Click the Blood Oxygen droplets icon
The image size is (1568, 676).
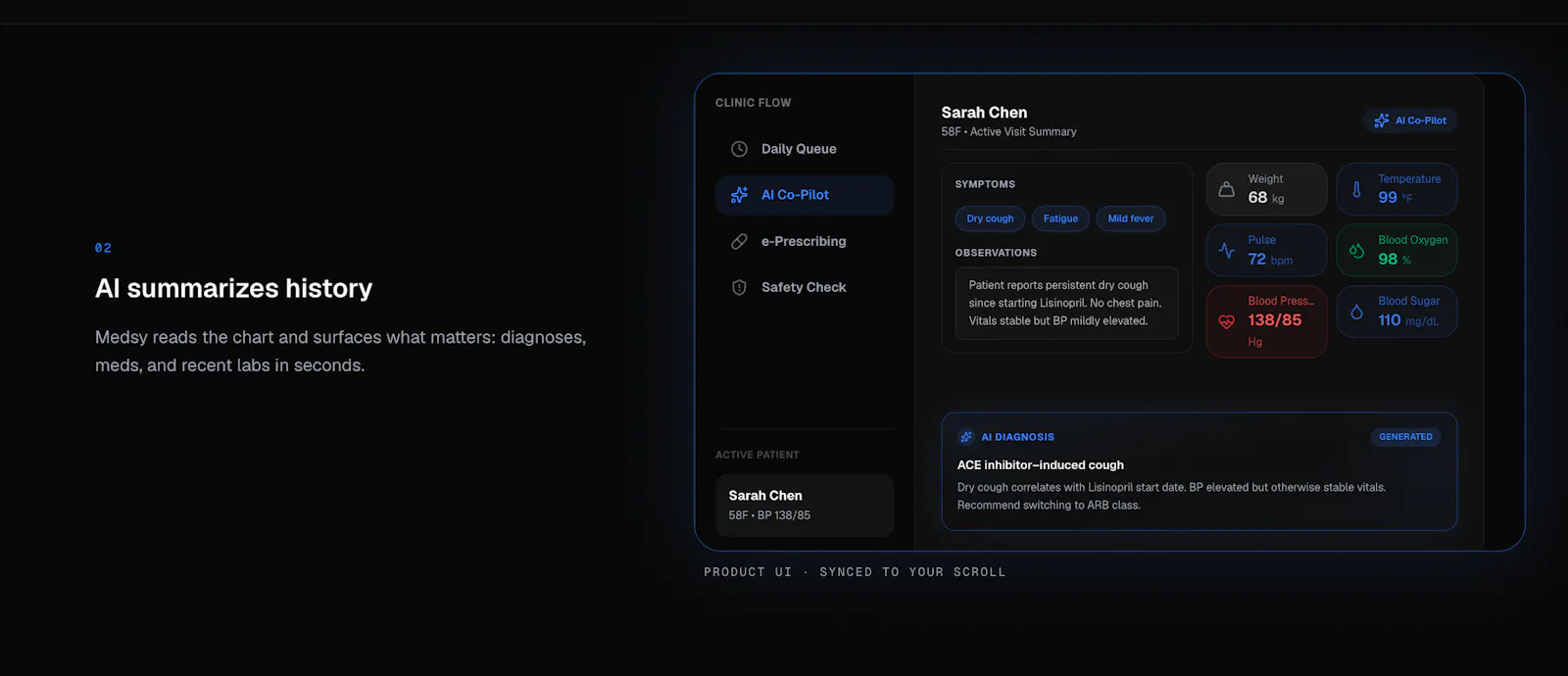pyautogui.click(x=1356, y=250)
